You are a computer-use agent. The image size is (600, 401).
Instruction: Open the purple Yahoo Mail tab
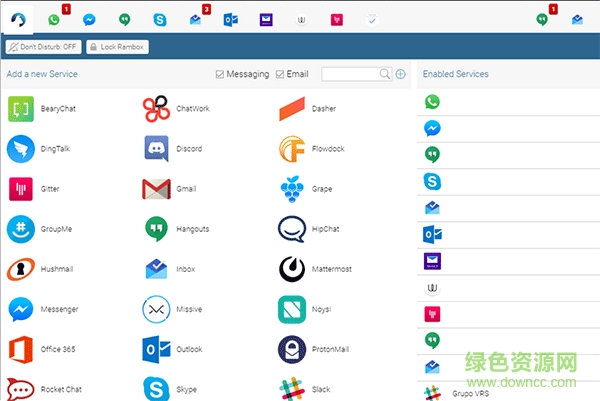(266, 20)
